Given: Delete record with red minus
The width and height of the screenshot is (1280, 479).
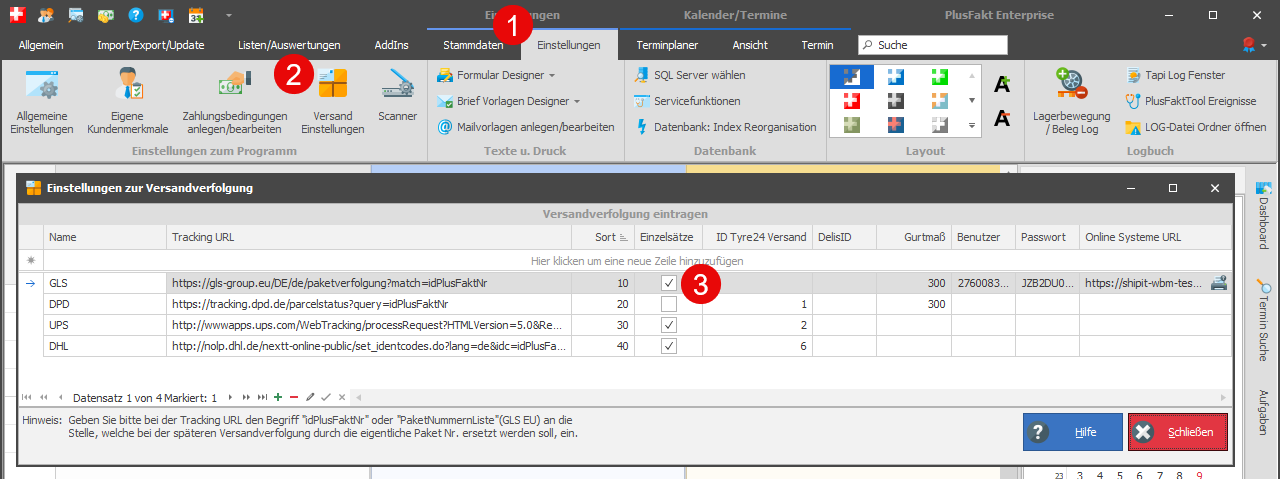Looking at the screenshot, I should click(x=294, y=397).
